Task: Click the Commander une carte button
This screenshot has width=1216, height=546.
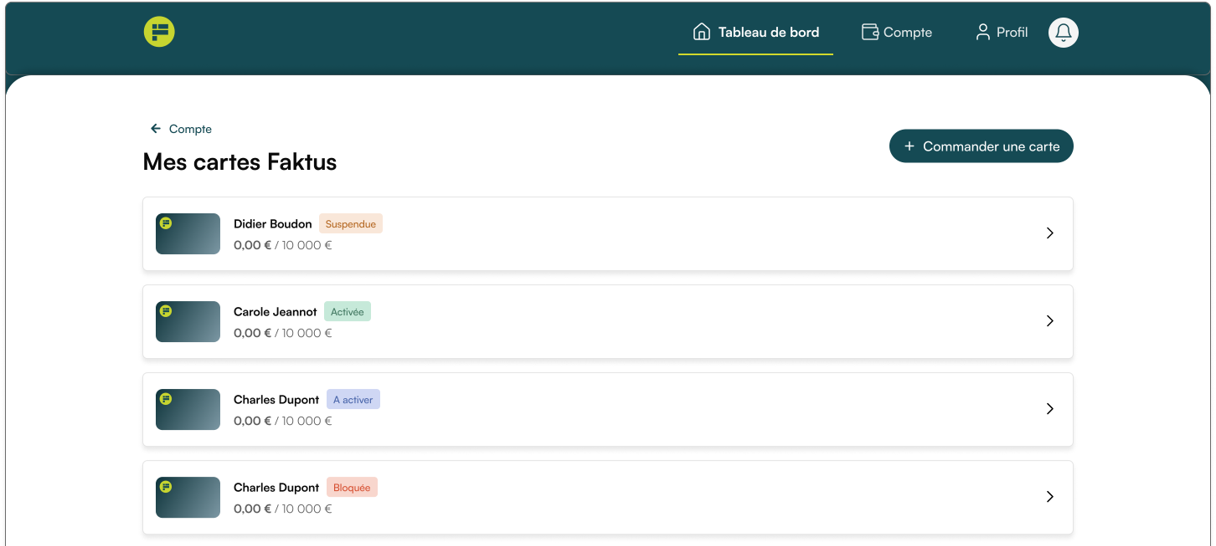Action: click(981, 146)
